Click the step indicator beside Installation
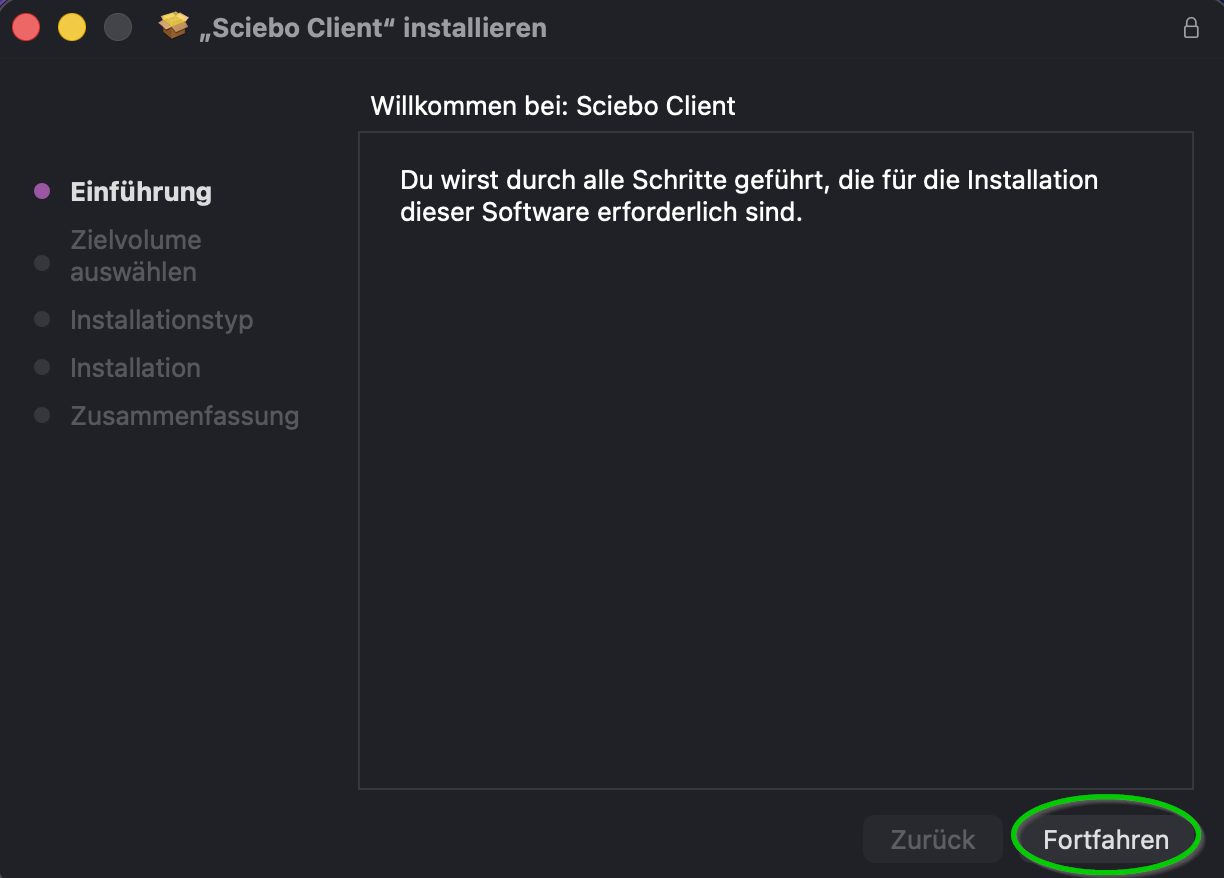1224x878 pixels. pos(41,367)
